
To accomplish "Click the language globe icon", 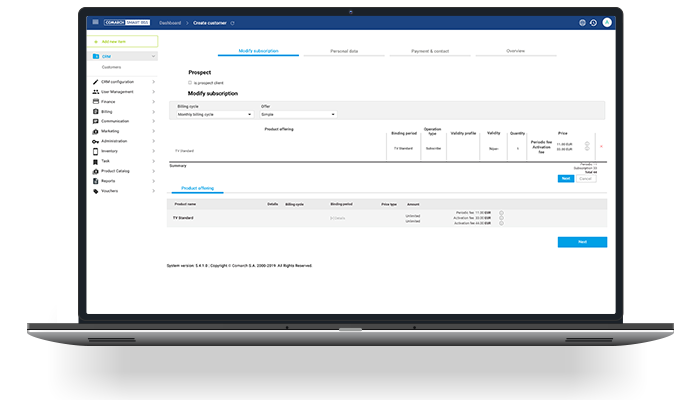I will [x=582, y=22].
